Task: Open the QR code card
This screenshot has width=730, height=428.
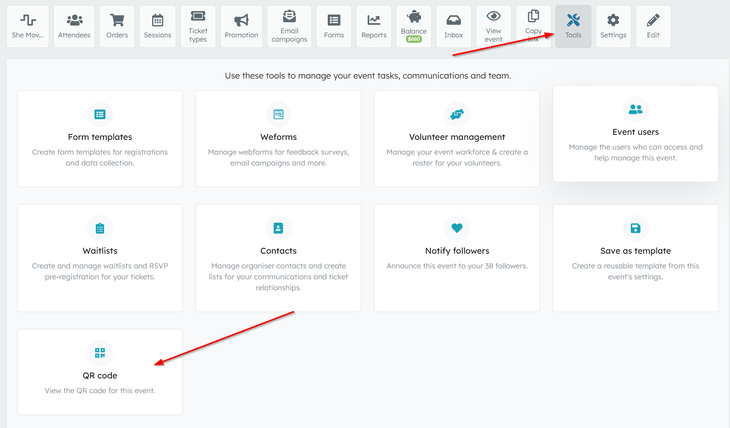Action: (100, 371)
